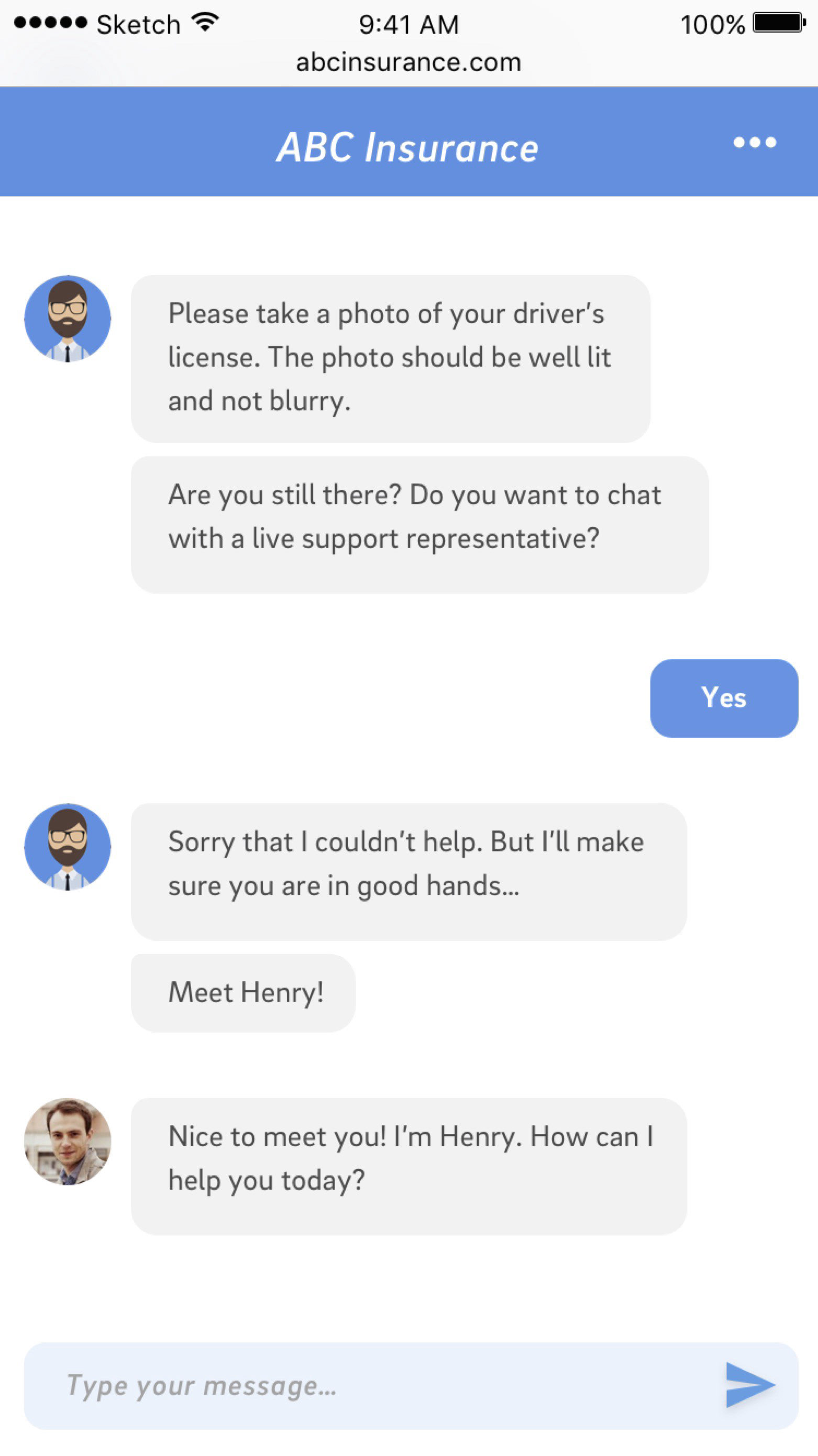
Task: Tap the "Sorry that I couldn't help" bubble
Action: (408, 871)
